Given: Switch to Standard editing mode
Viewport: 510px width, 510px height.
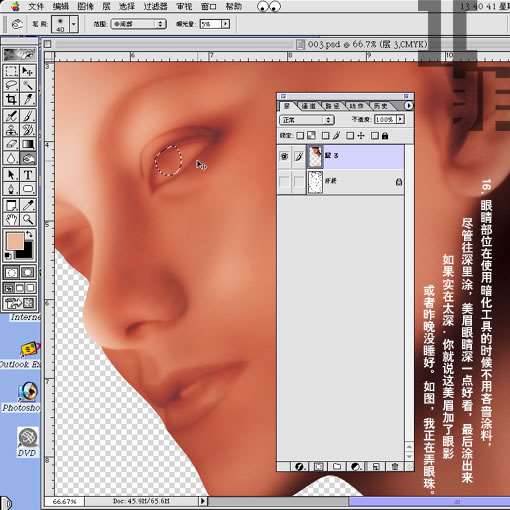Looking at the screenshot, I should point(12,273).
